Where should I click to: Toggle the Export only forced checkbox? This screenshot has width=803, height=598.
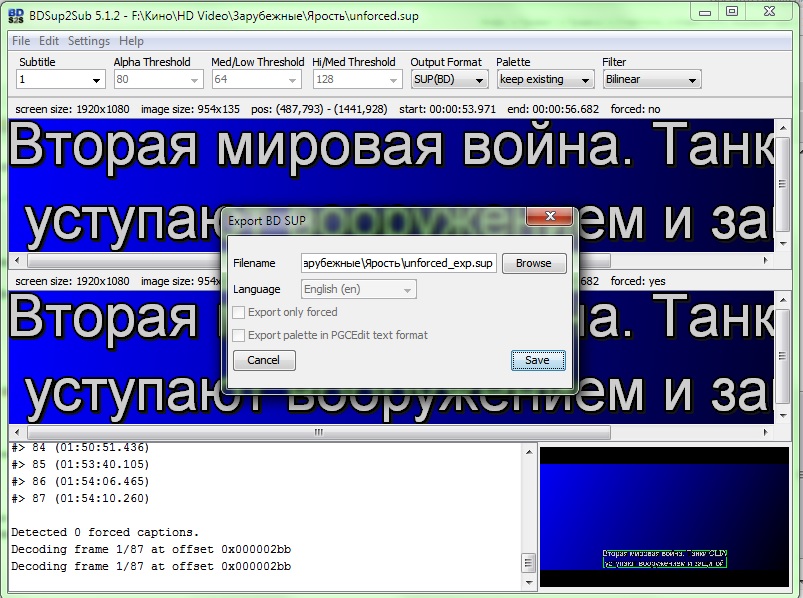click(x=239, y=312)
